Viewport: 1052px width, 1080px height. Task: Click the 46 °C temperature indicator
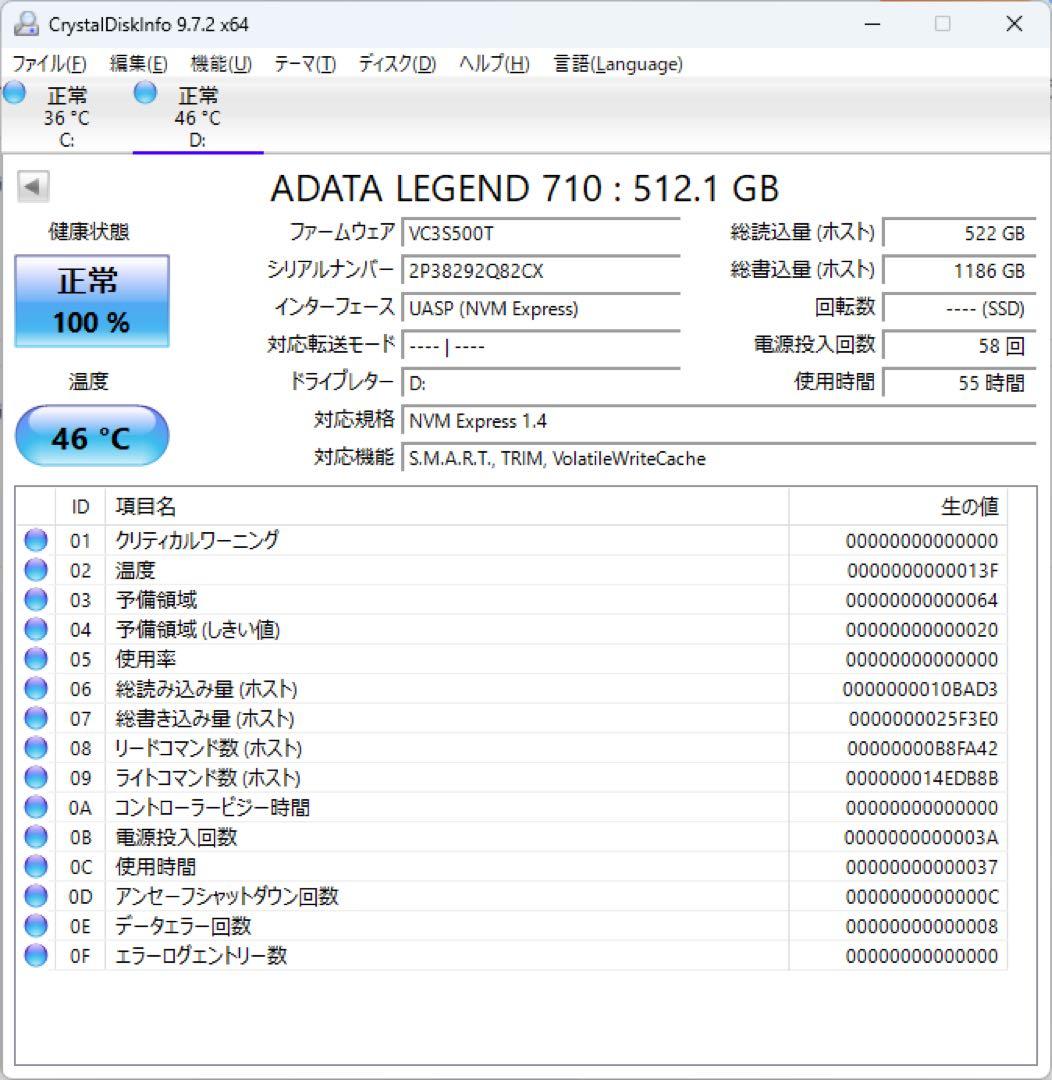coord(92,435)
